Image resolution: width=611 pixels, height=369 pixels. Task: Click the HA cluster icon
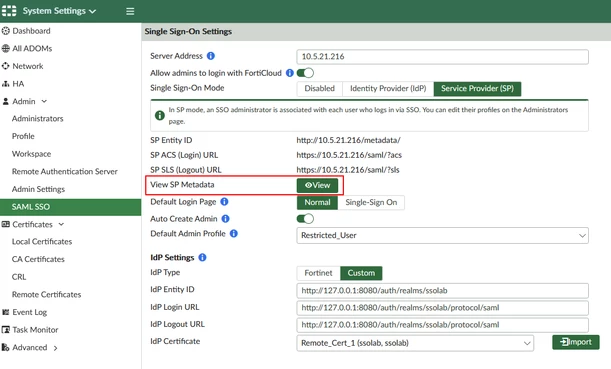pyautogui.click(x=5, y=84)
